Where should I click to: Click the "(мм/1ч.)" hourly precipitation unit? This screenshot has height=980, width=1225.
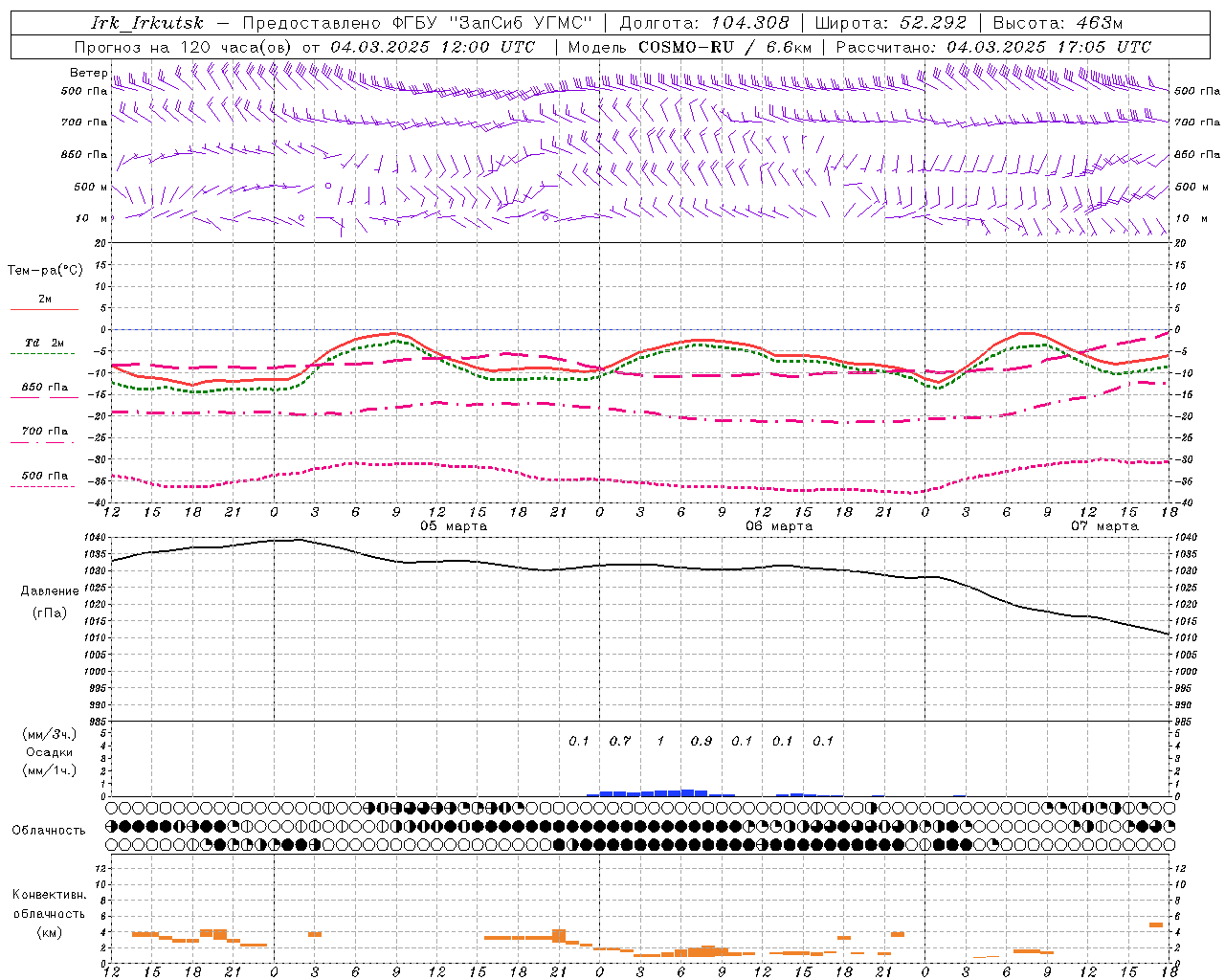coord(50,770)
